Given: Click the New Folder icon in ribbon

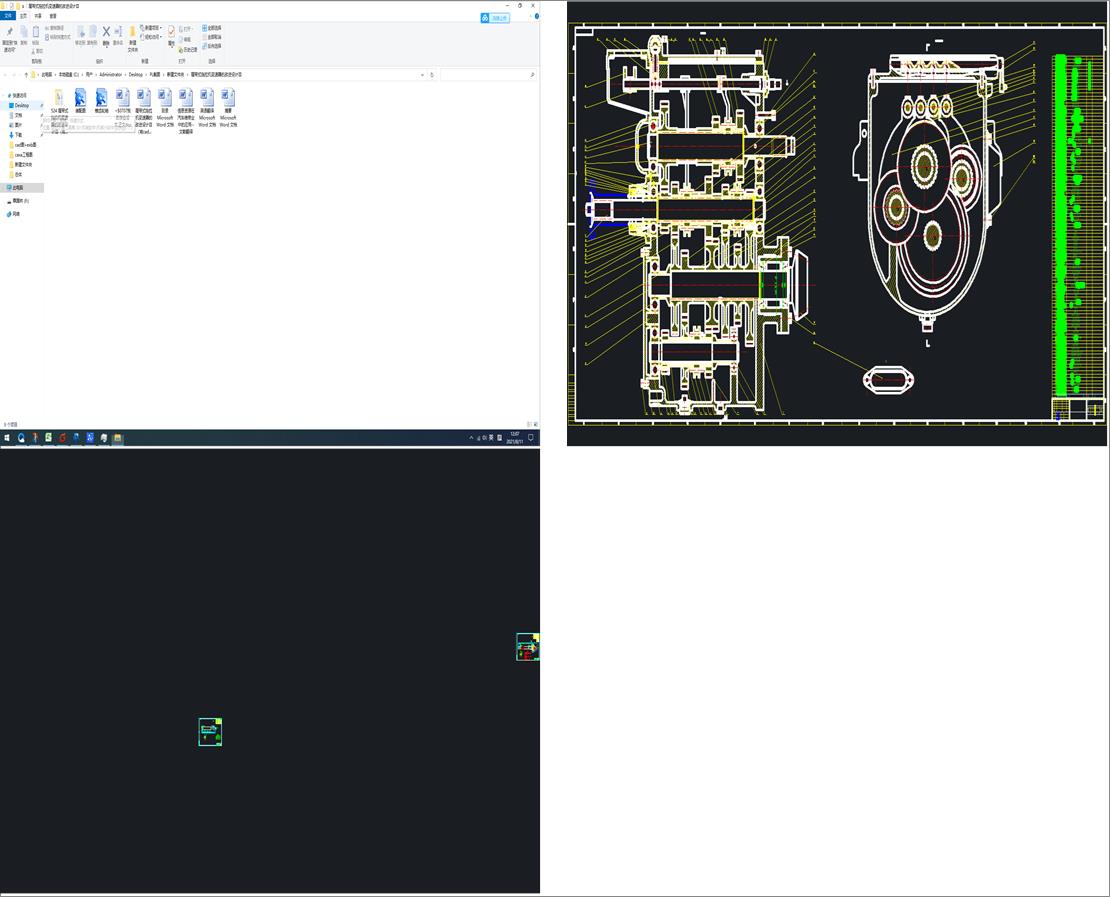Looking at the screenshot, I should pyautogui.click(x=132, y=33).
